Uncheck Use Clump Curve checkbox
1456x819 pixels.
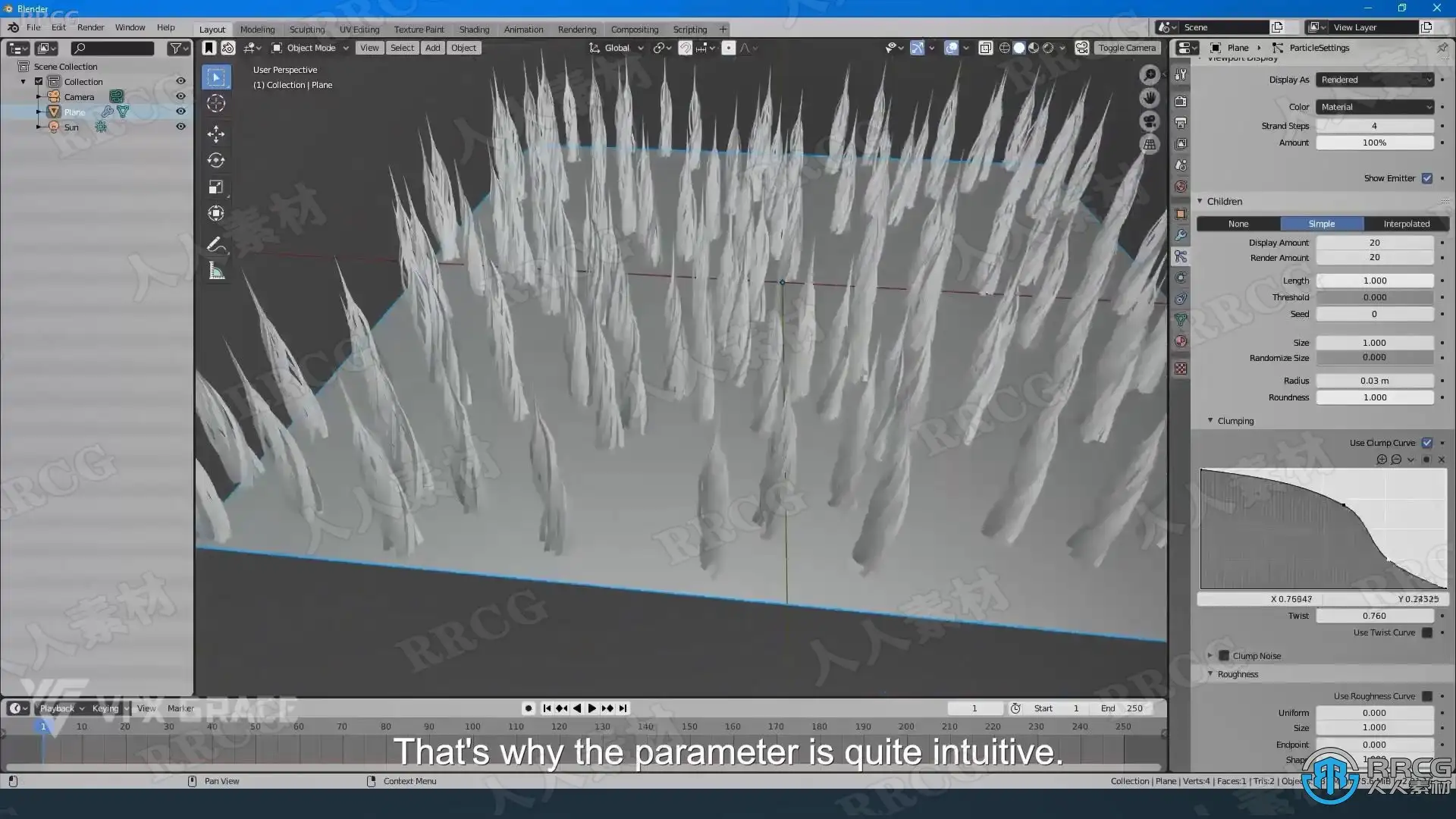[1427, 443]
